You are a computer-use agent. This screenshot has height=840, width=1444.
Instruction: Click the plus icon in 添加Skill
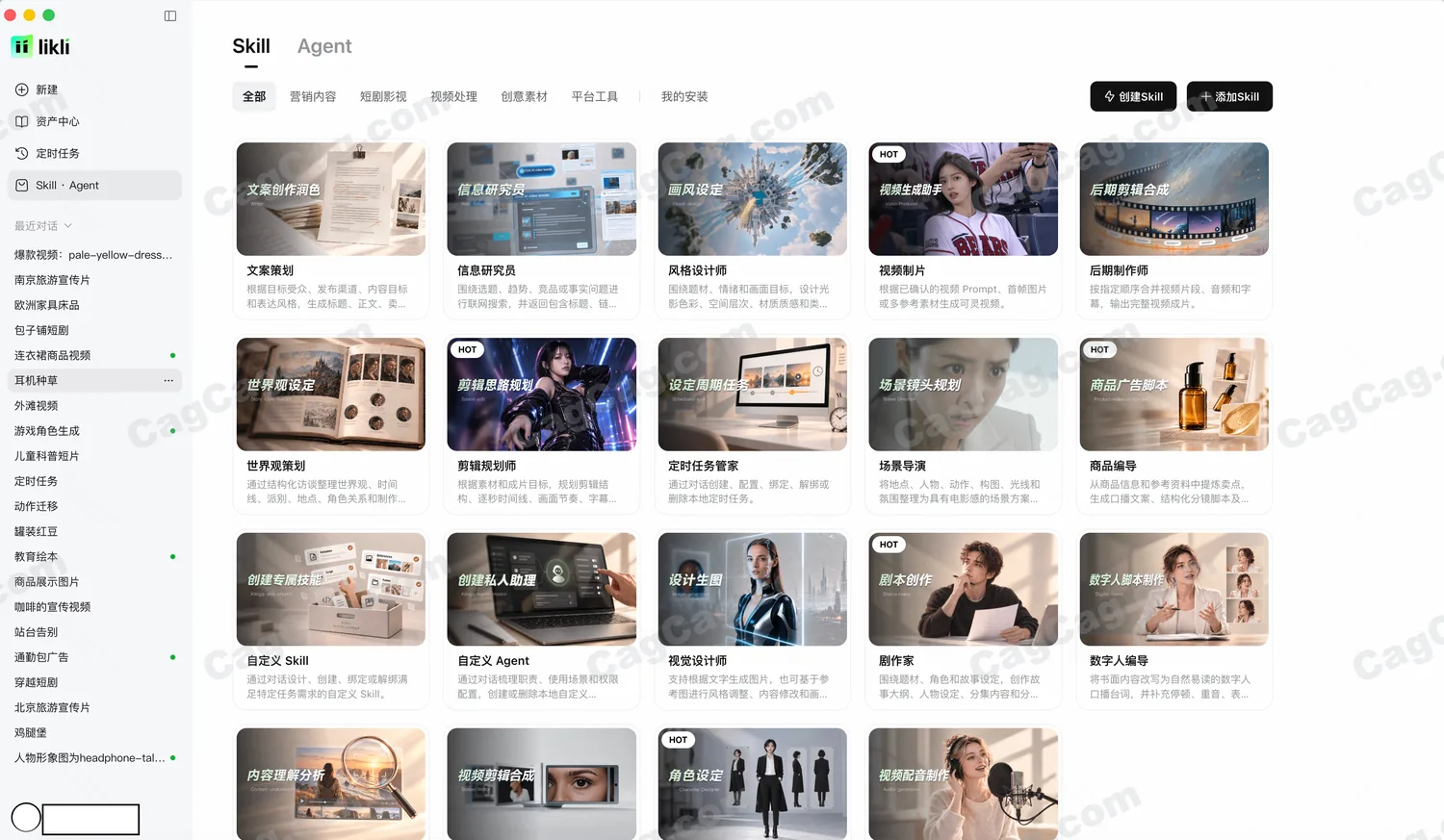click(1205, 96)
